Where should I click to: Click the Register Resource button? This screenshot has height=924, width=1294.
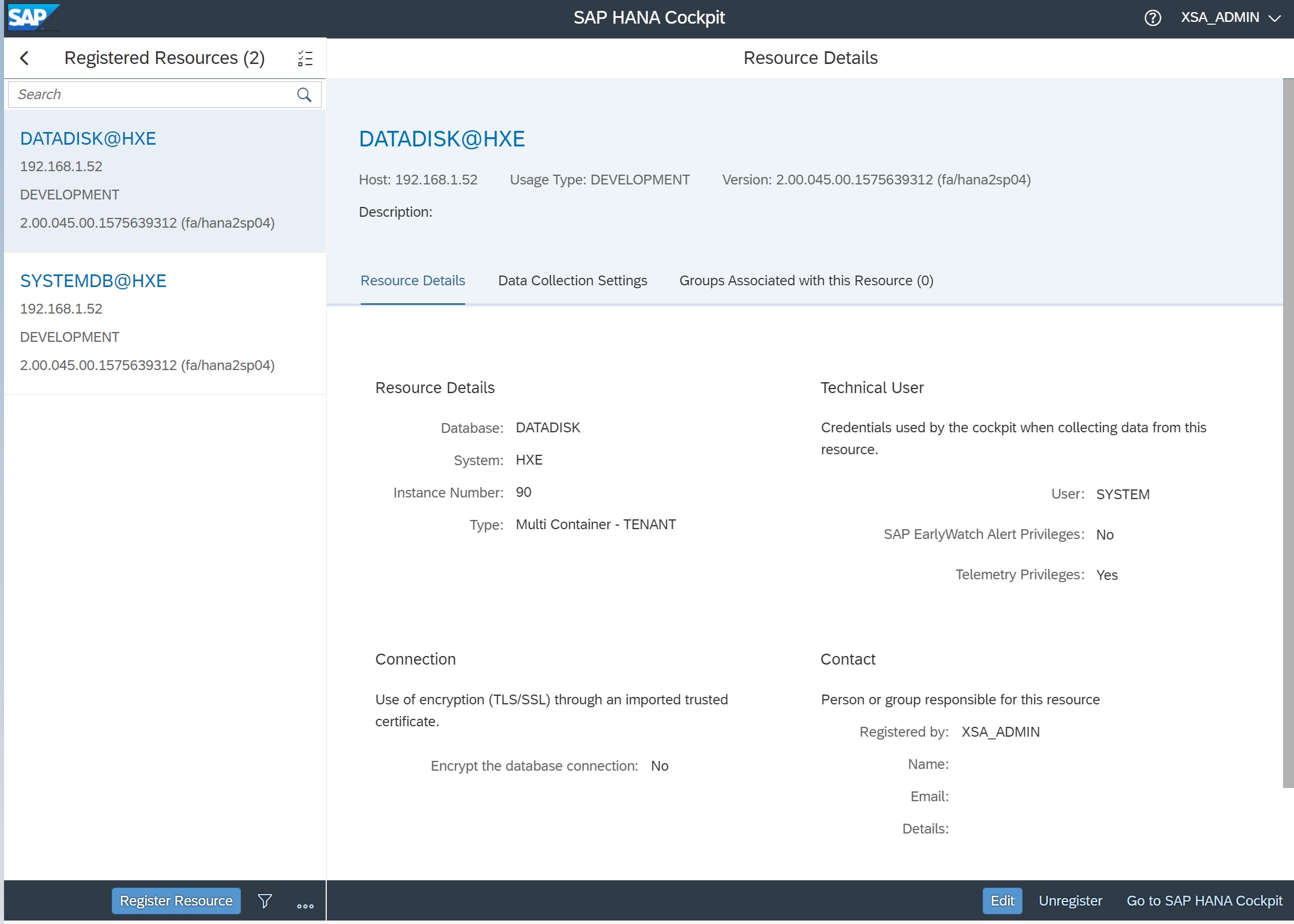pos(176,900)
